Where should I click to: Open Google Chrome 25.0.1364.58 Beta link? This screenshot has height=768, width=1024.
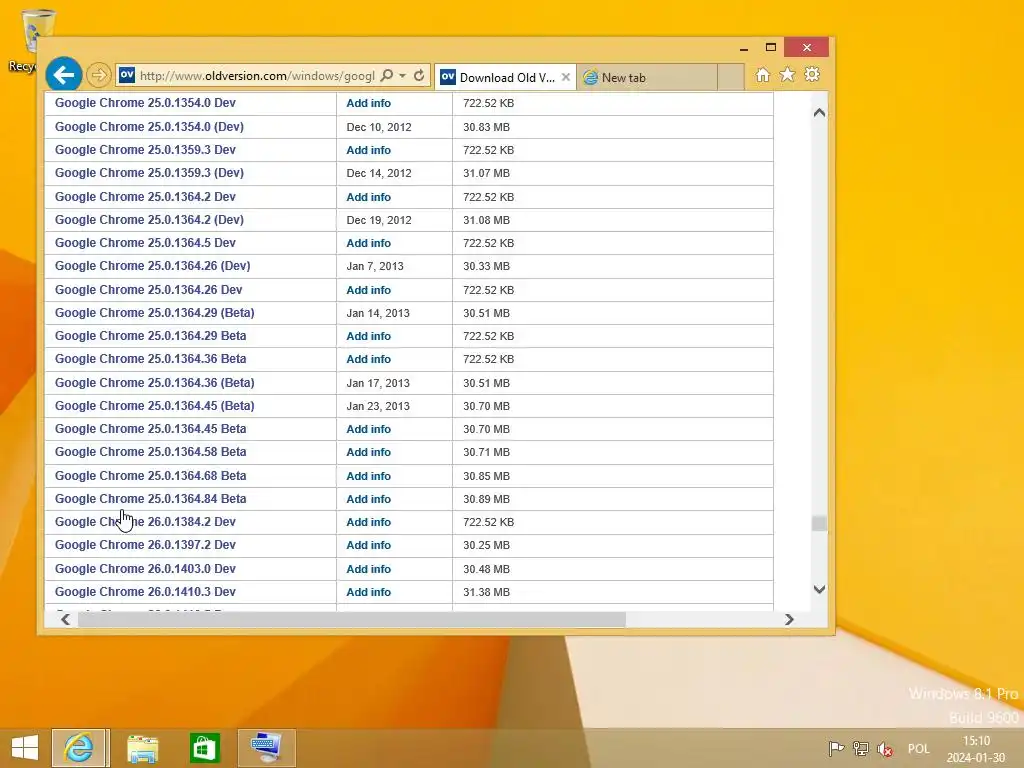coord(150,452)
